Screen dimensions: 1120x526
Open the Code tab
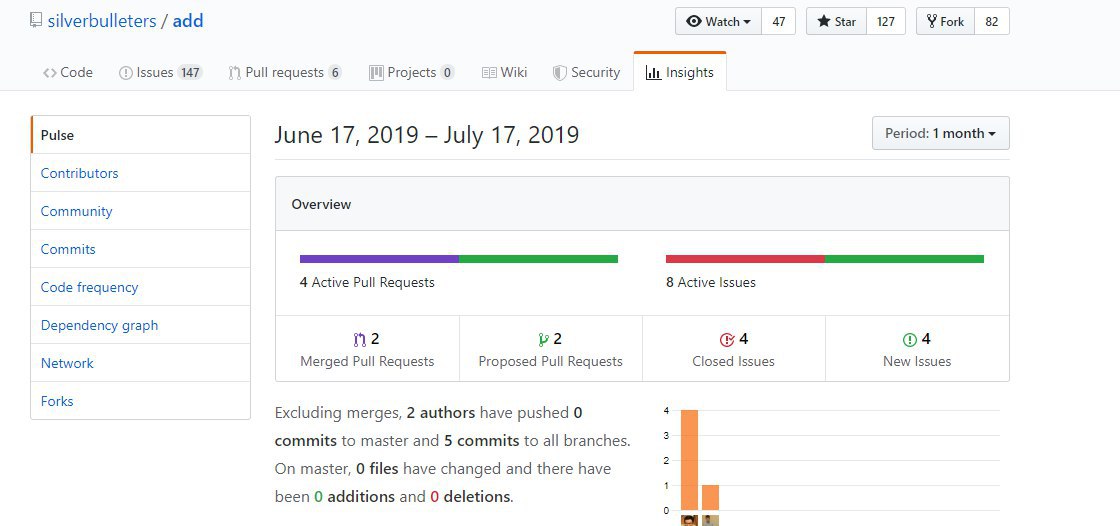tap(68, 72)
